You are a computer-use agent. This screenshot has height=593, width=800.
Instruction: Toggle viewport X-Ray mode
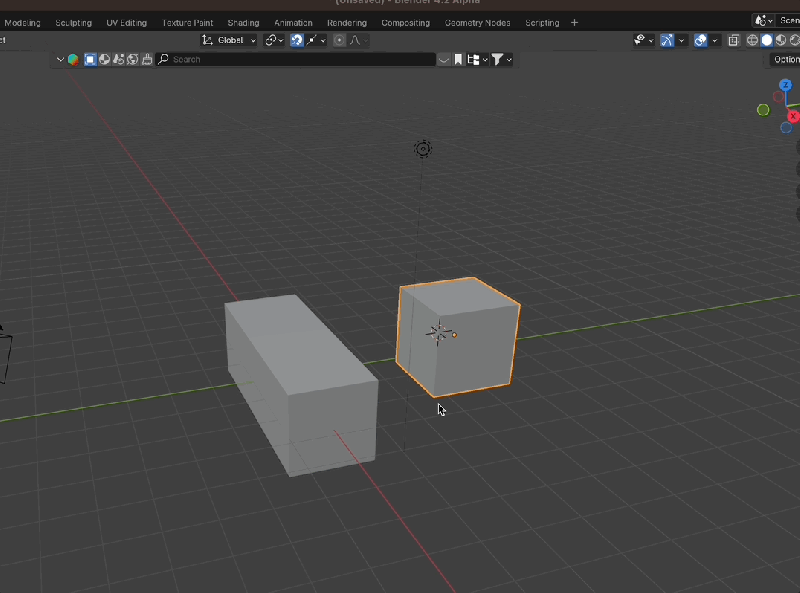tap(734, 40)
